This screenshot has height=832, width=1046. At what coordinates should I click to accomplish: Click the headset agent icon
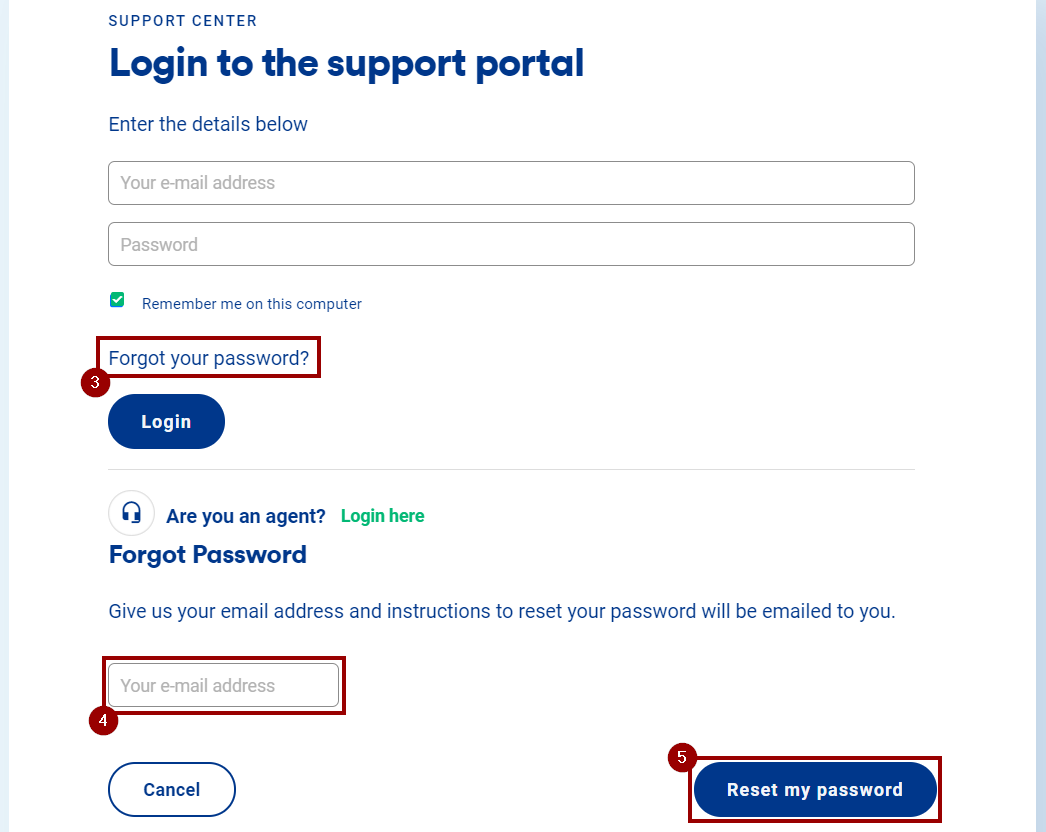tap(131, 514)
